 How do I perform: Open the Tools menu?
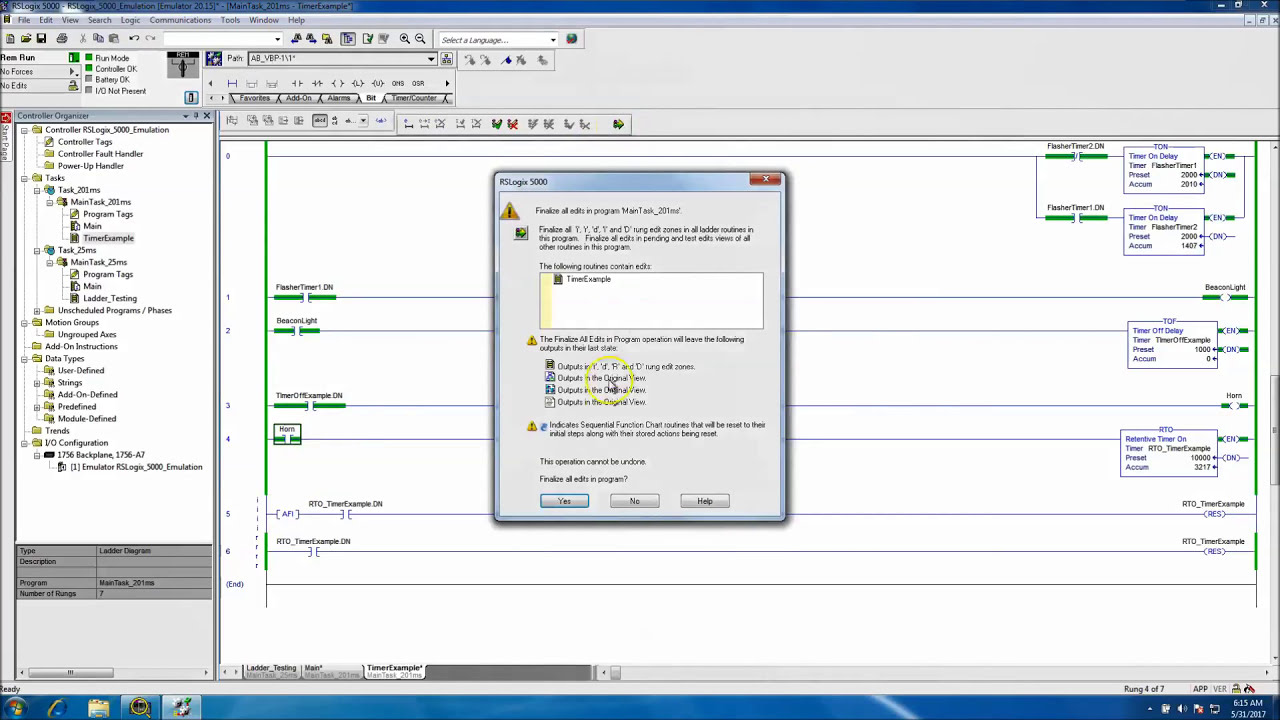pos(230,20)
